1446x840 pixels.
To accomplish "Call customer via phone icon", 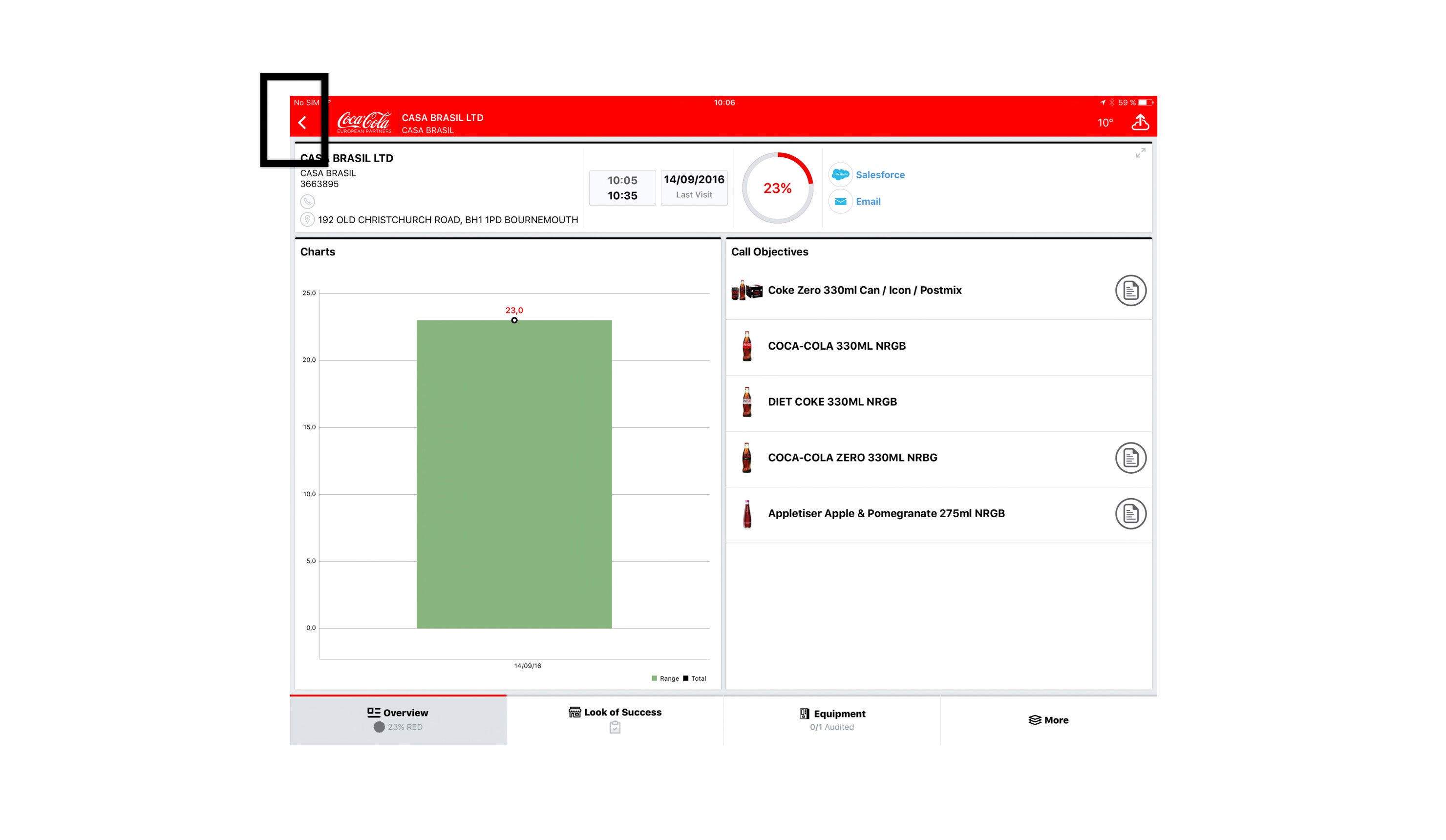I will [x=308, y=201].
